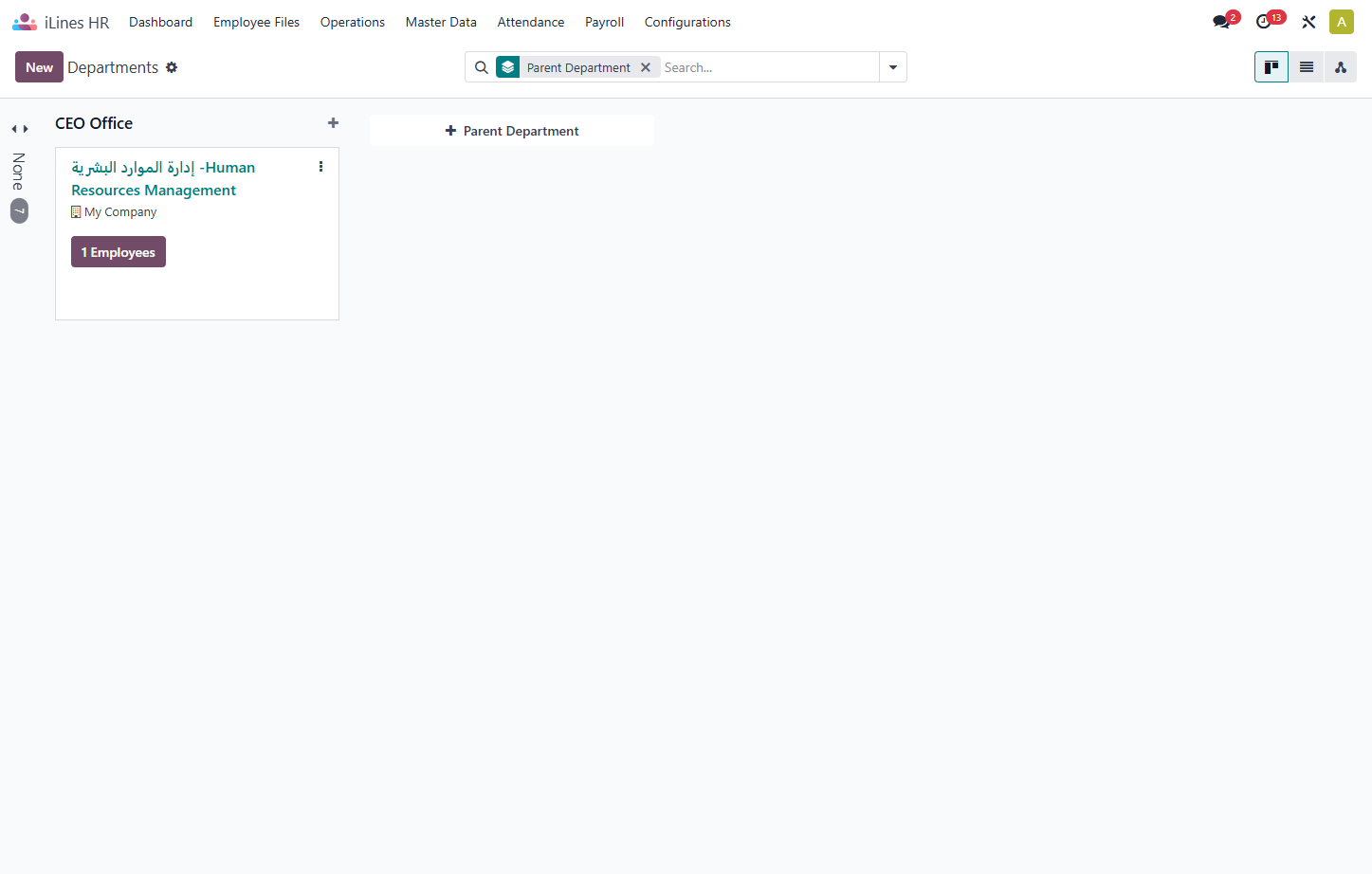Click the Parent Department group-by layers icon
Viewport: 1372px width, 874px height.
pyautogui.click(x=508, y=67)
